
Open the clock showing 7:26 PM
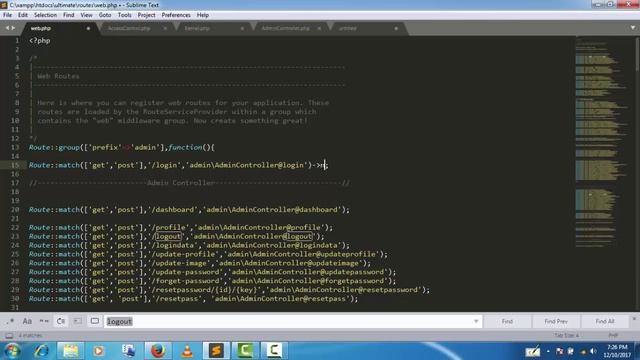tap(617, 351)
